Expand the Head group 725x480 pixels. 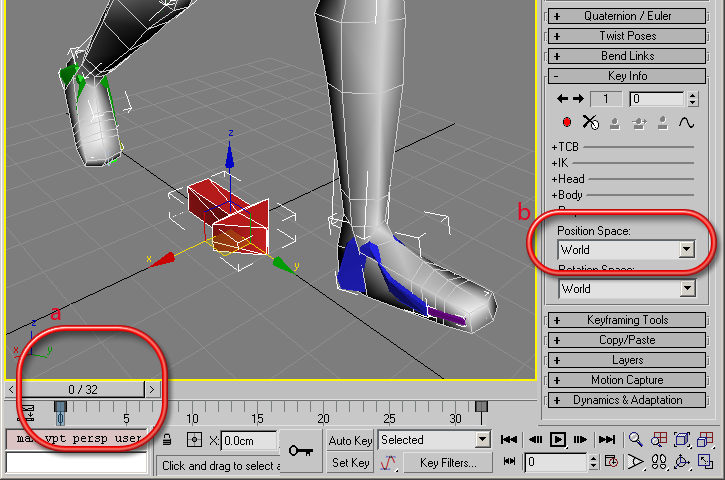pyautogui.click(x=568, y=179)
